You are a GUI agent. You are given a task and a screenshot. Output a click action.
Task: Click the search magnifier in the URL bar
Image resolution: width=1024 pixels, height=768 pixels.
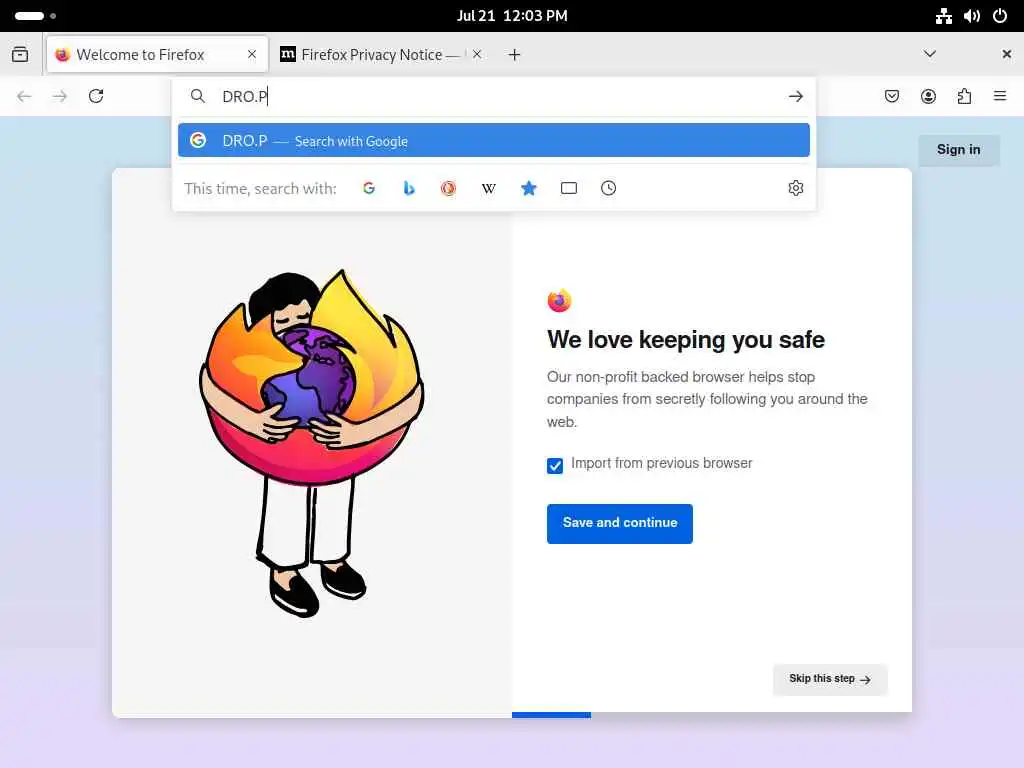198,97
